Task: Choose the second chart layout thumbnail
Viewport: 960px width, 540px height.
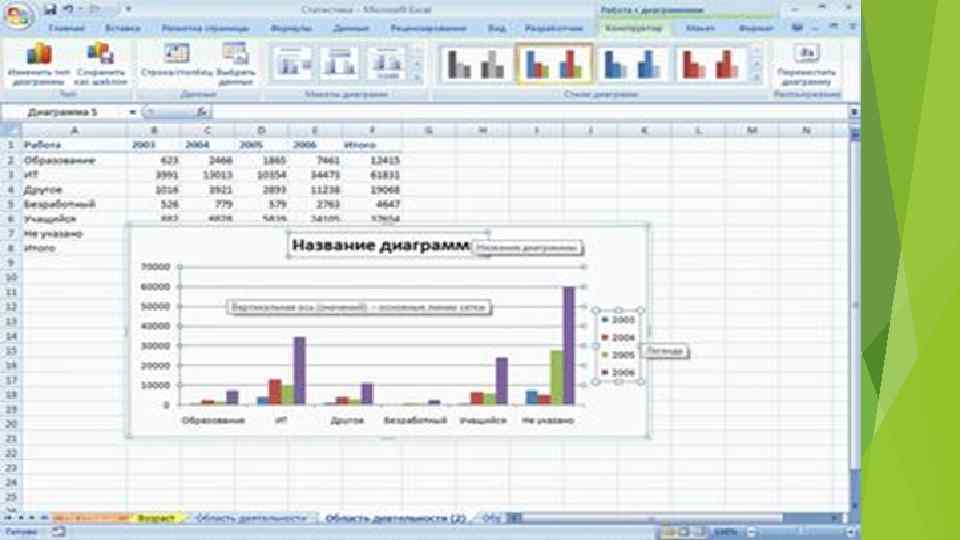Action: (339, 64)
